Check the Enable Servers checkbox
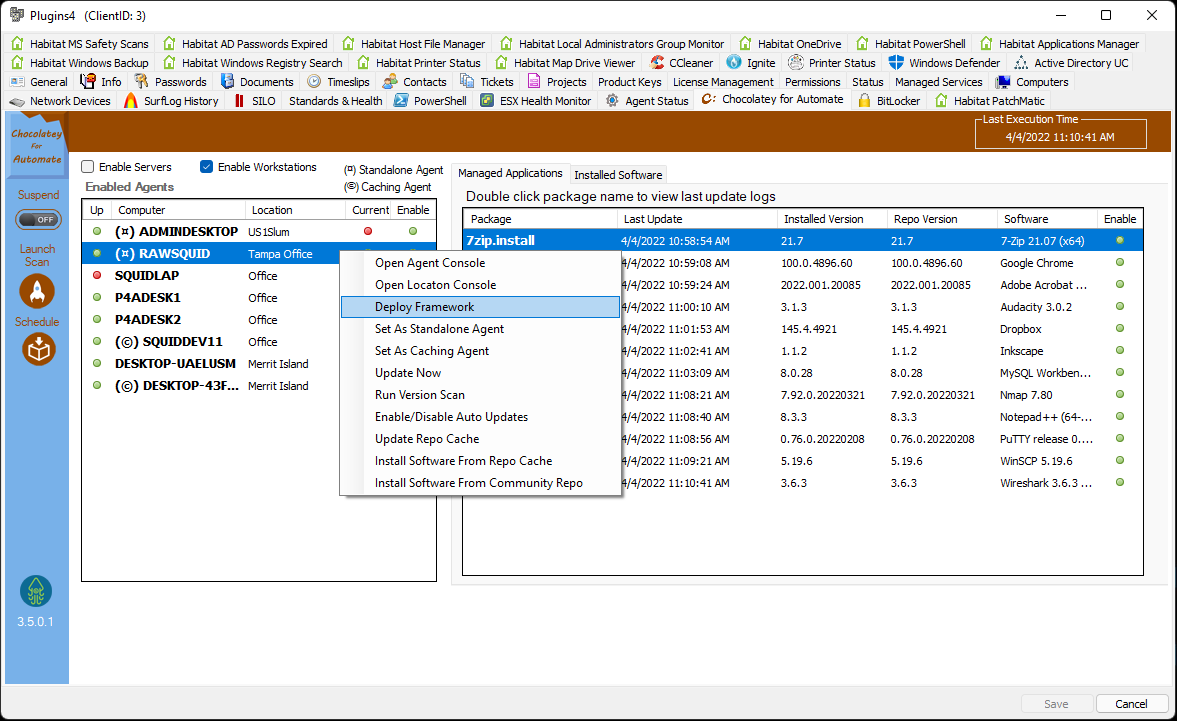Viewport: 1177px width, 721px height. 86,166
